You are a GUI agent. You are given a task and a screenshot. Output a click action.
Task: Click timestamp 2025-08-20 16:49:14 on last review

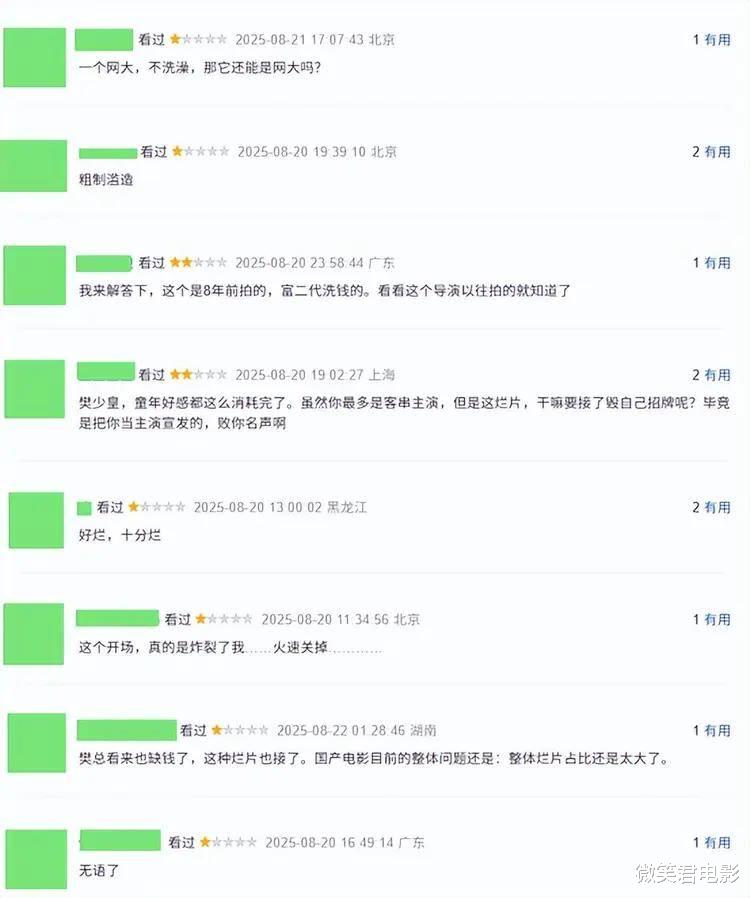(330, 843)
